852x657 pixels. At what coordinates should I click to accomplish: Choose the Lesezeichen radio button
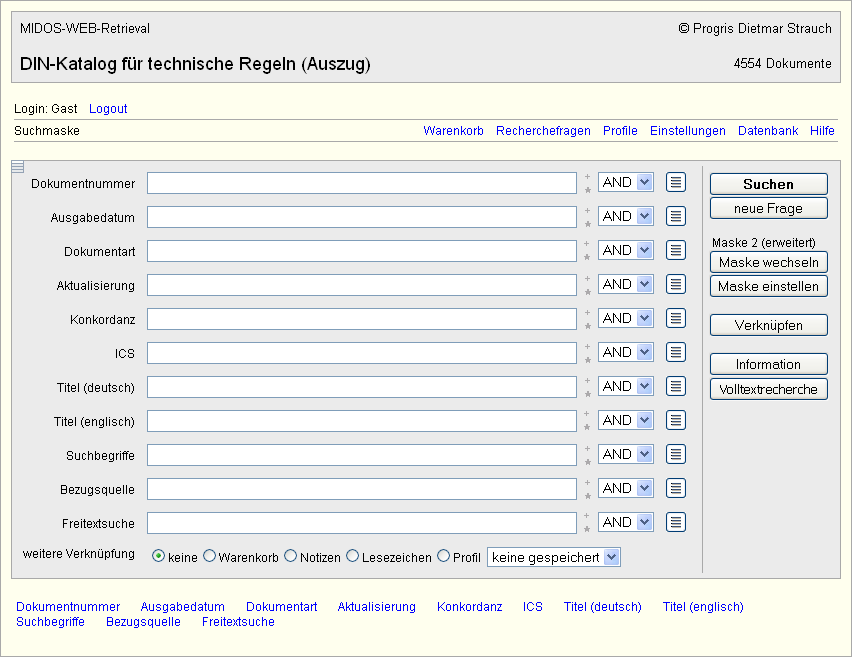coord(353,556)
